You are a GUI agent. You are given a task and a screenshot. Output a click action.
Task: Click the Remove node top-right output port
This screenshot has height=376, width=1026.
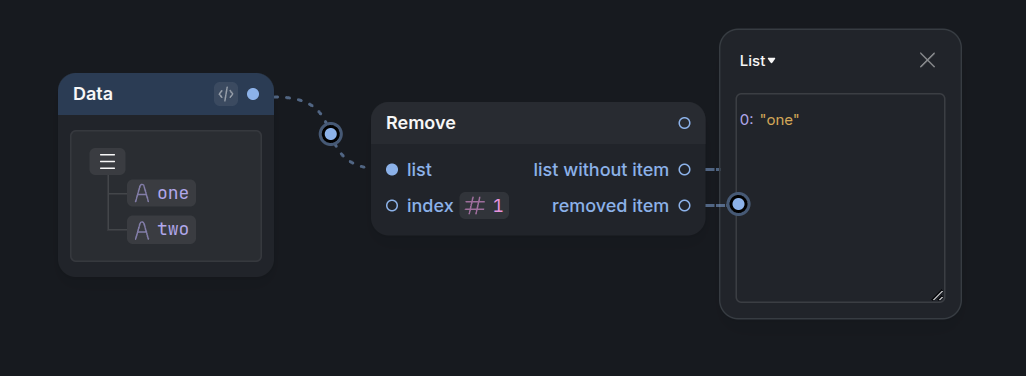684,123
